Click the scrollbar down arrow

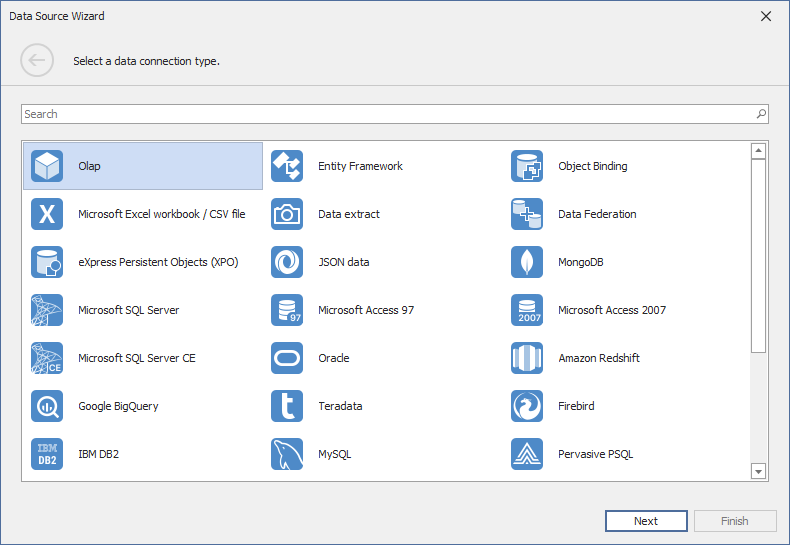[758, 471]
